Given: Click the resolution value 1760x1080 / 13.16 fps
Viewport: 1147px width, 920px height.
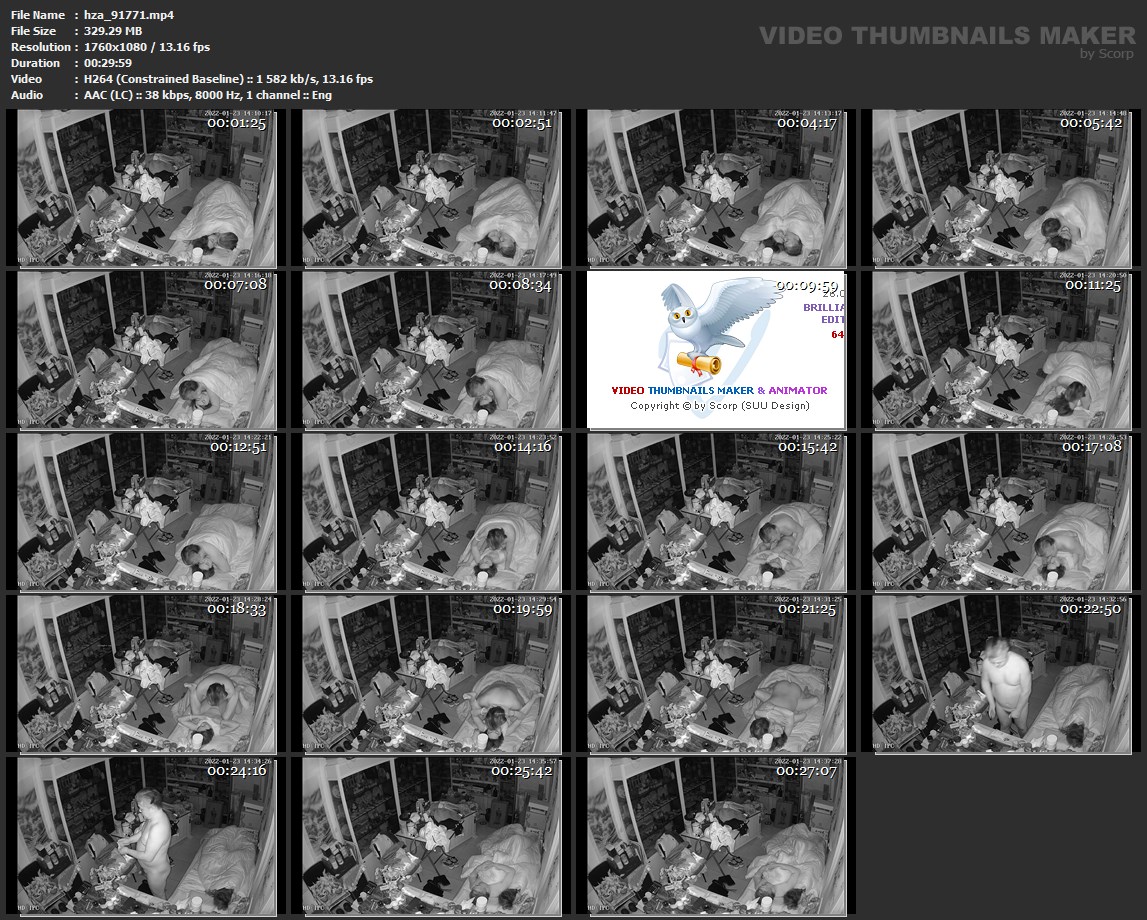Looking at the screenshot, I should (x=147, y=47).
